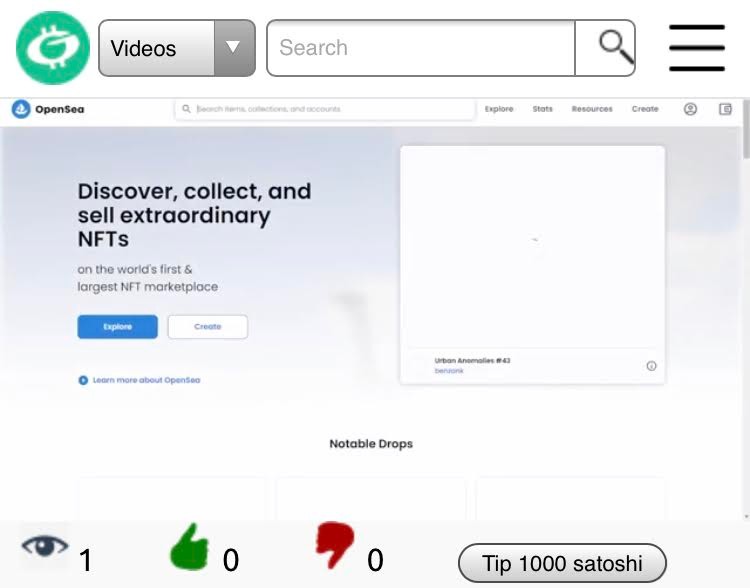Open the OpenSea account profile icon

[690, 109]
